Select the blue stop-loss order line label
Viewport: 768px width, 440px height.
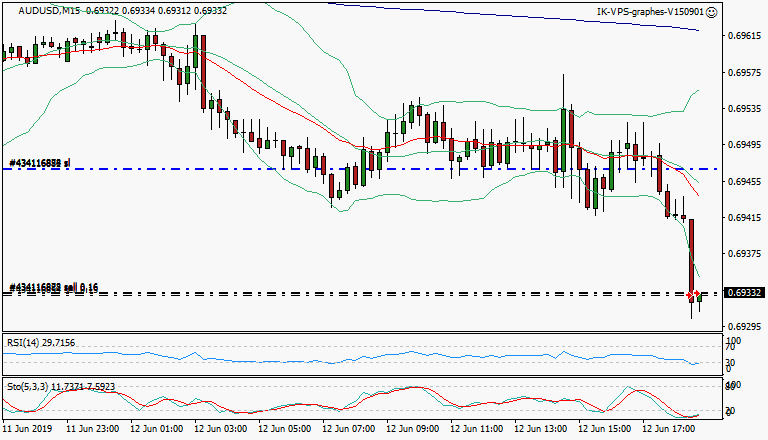coord(40,163)
